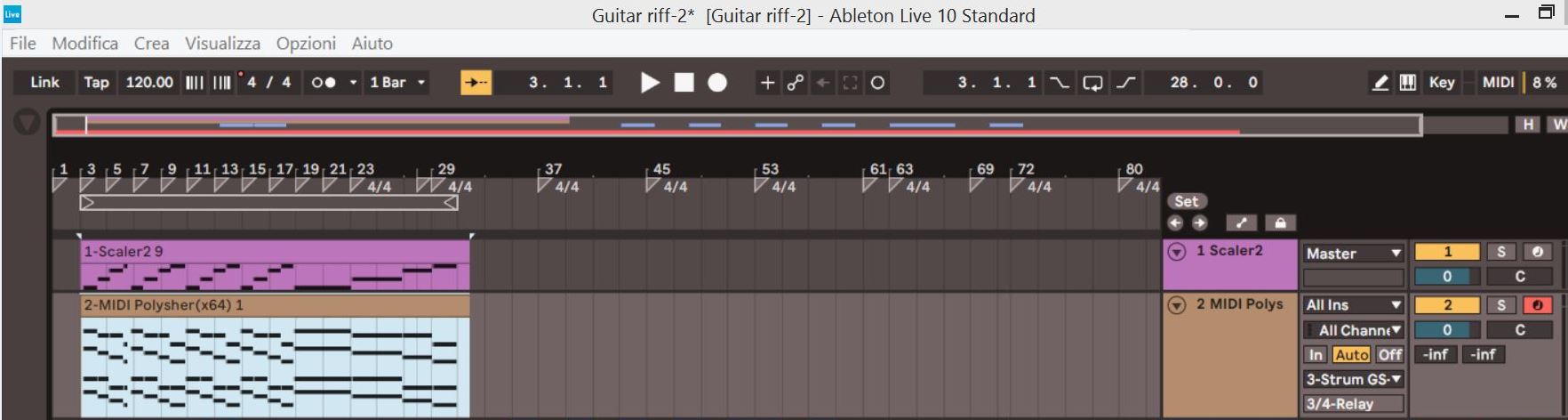Set monitor to In on track 2
The height and width of the screenshot is (420, 1568).
pyautogui.click(x=1316, y=354)
